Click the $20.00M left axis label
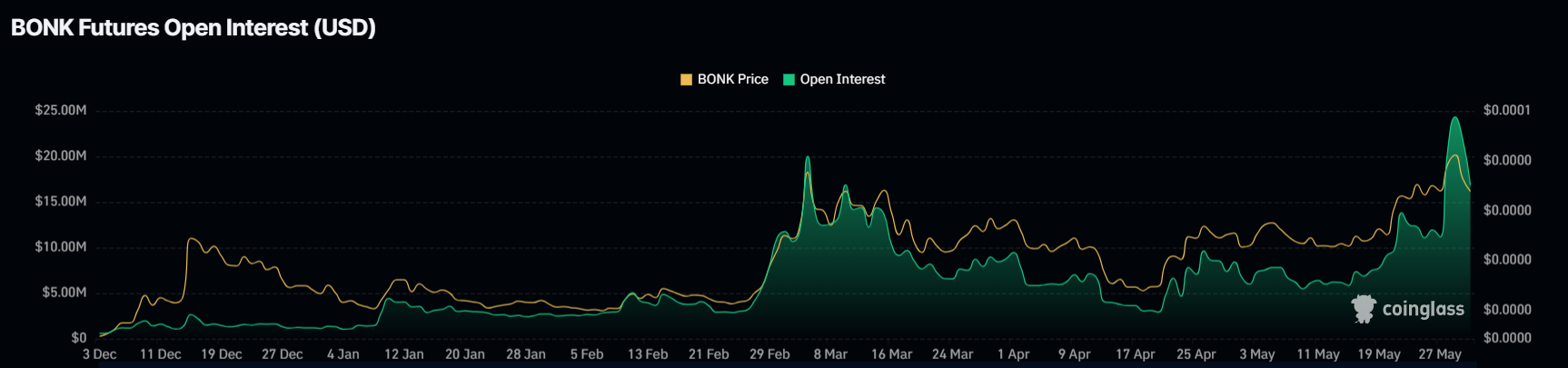The height and width of the screenshot is (368, 1568). tap(61, 155)
